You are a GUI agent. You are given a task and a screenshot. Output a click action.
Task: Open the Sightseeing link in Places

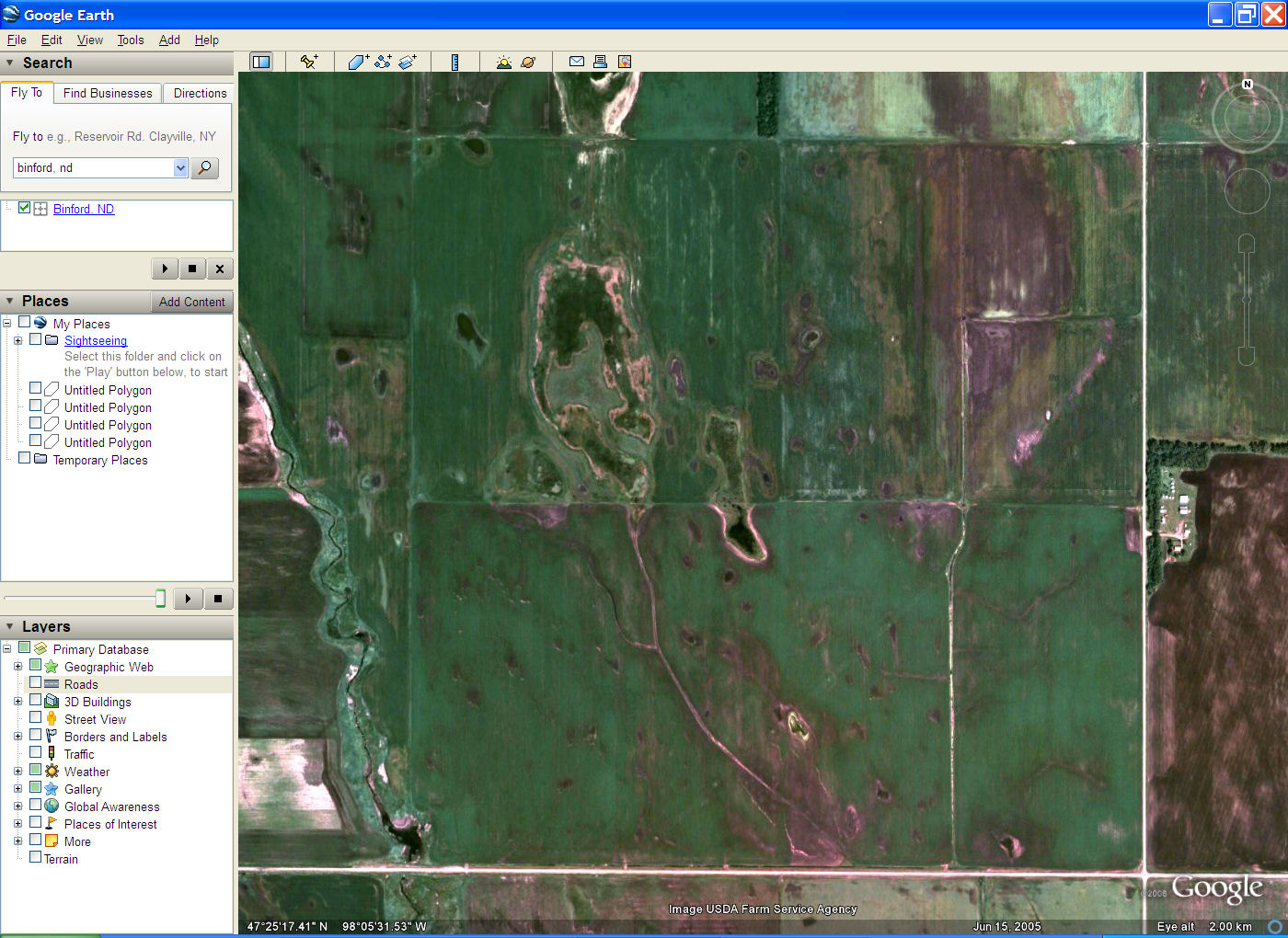96,340
